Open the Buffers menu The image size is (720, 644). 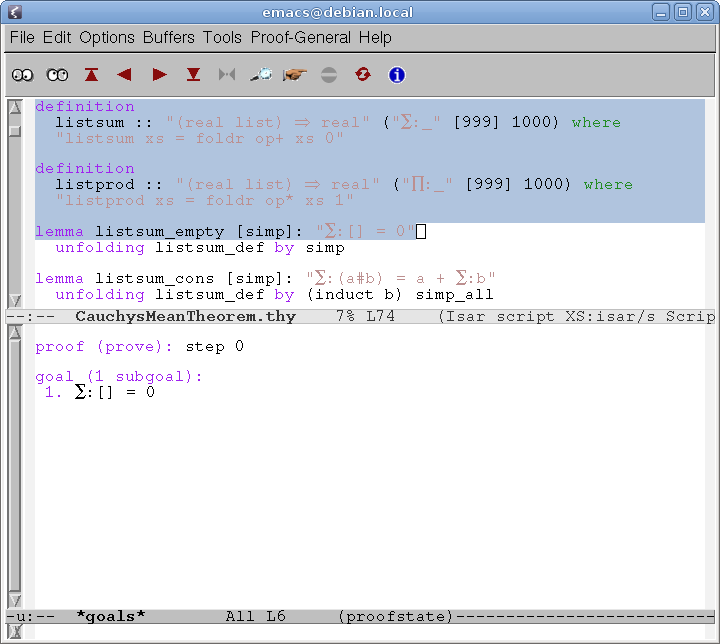(169, 37)
